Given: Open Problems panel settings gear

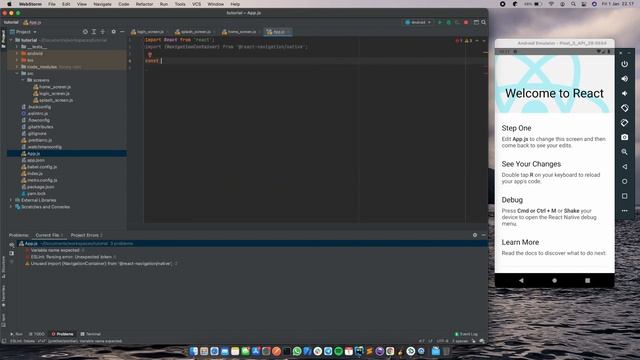Looking at the screenshot, I should tap(475, 235).
